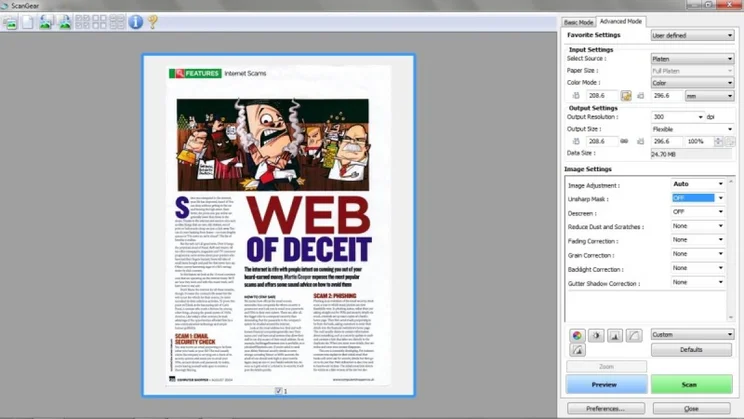Select the Advanced Mode tab

click(621, 21)
